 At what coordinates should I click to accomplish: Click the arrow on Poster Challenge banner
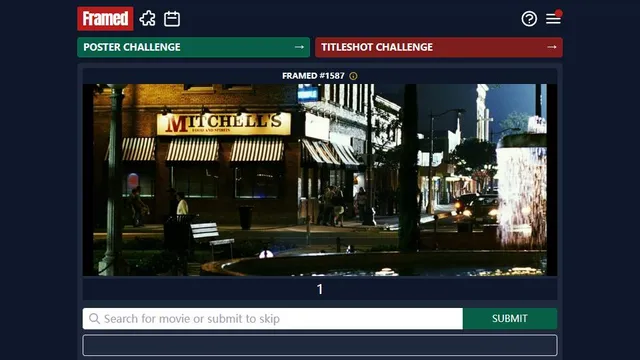tap(299, 47)
